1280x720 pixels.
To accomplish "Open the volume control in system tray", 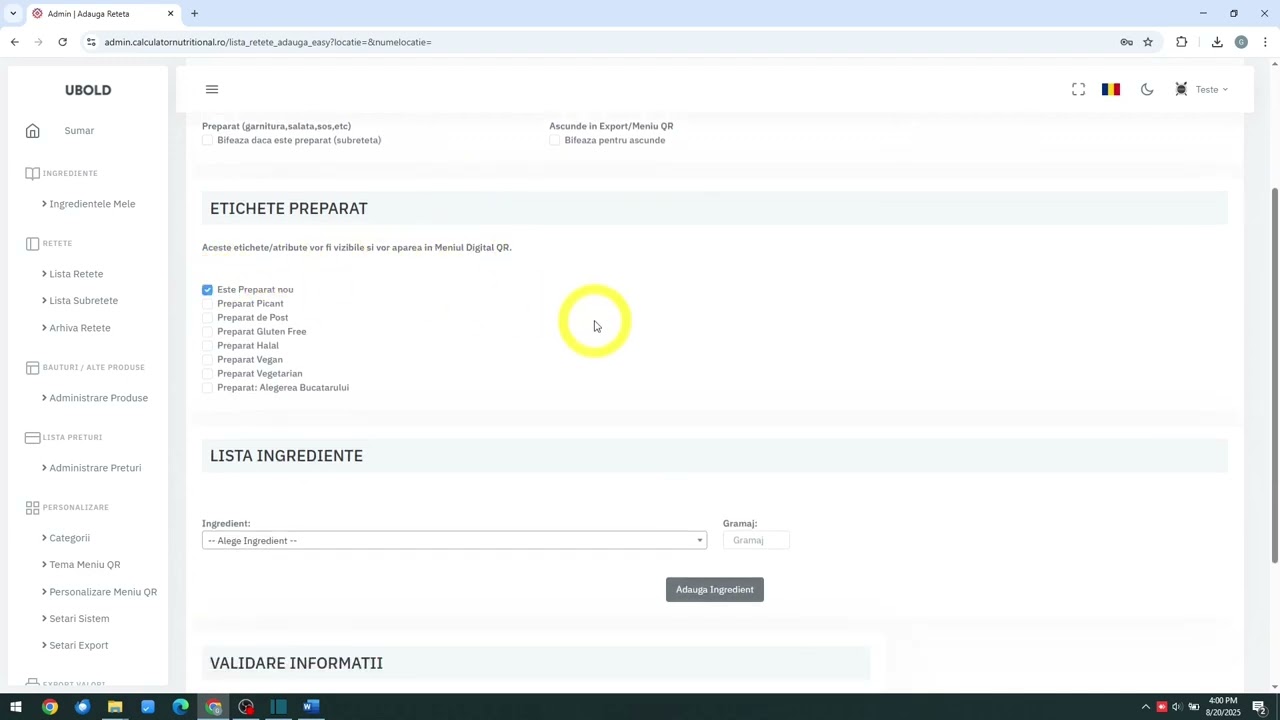I will tap(1177, 707).
